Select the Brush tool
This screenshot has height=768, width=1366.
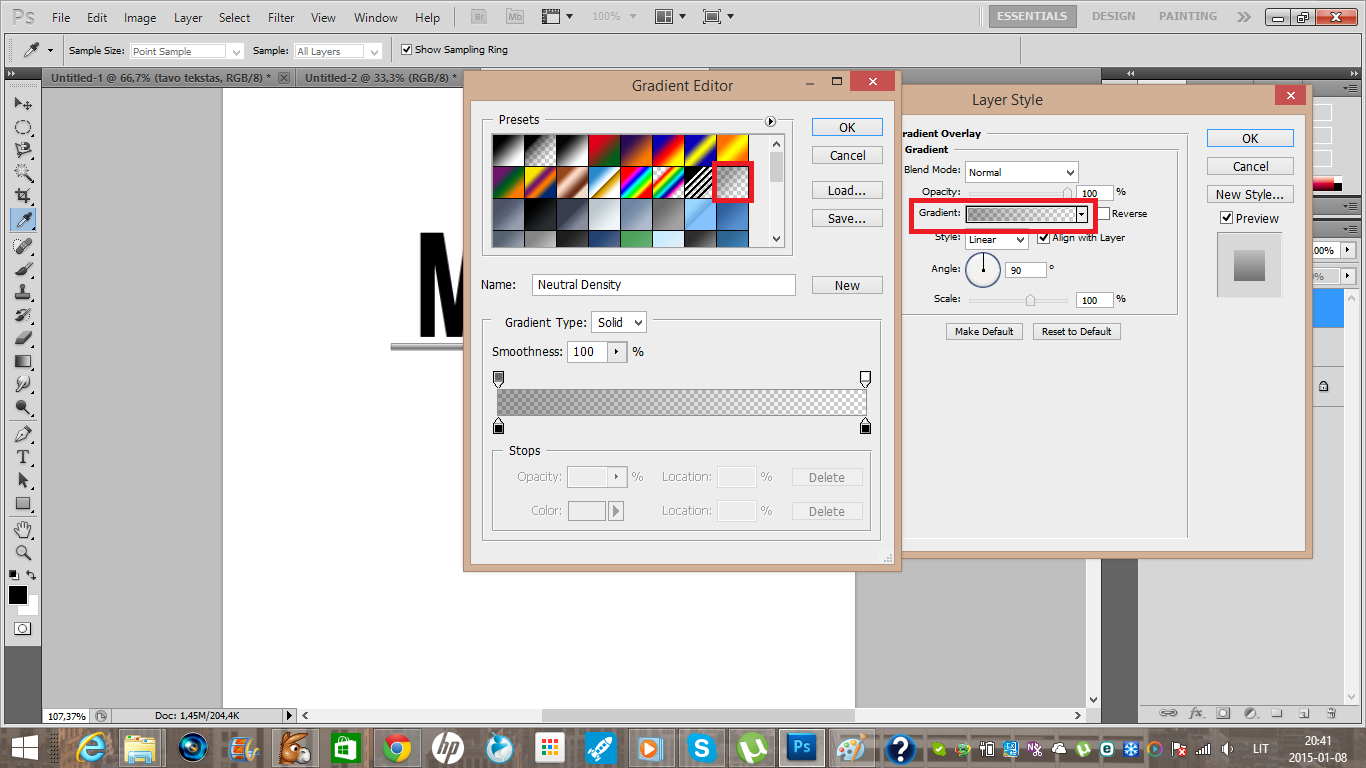22,269
